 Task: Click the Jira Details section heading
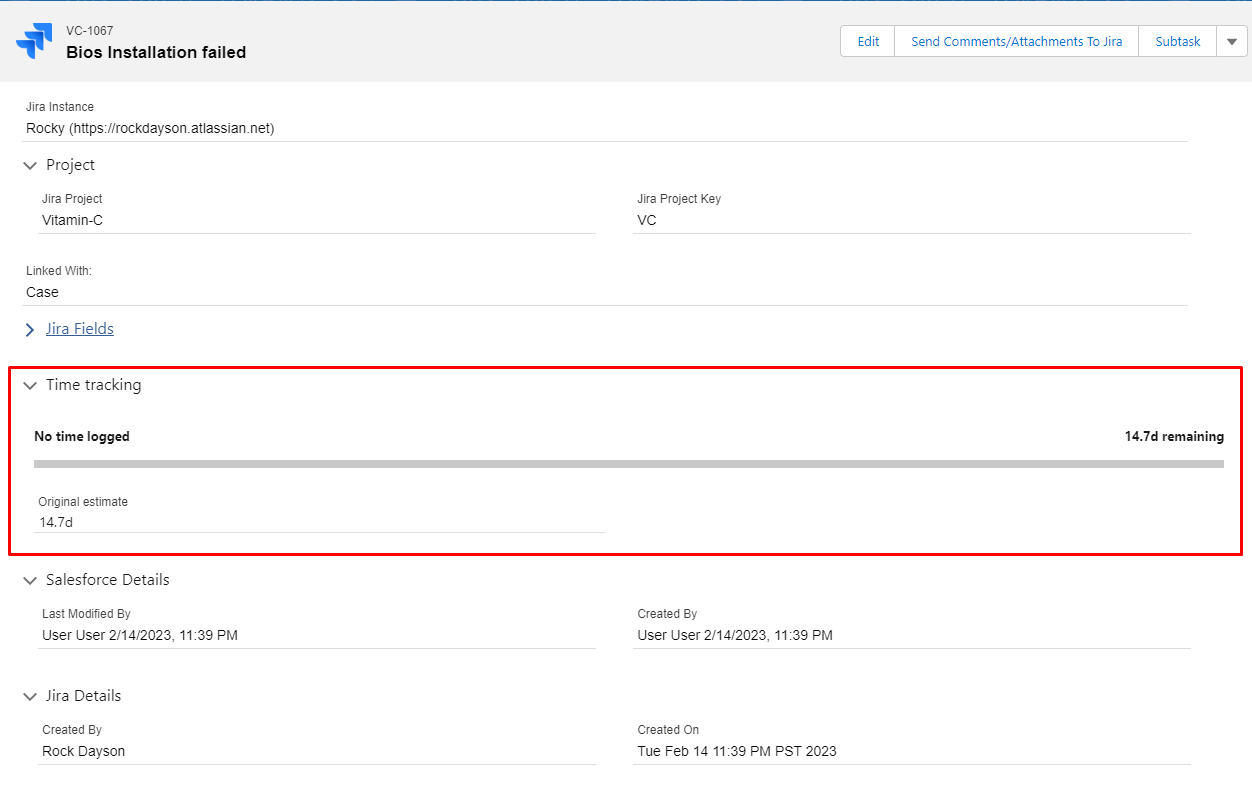(x=83, y=696)
